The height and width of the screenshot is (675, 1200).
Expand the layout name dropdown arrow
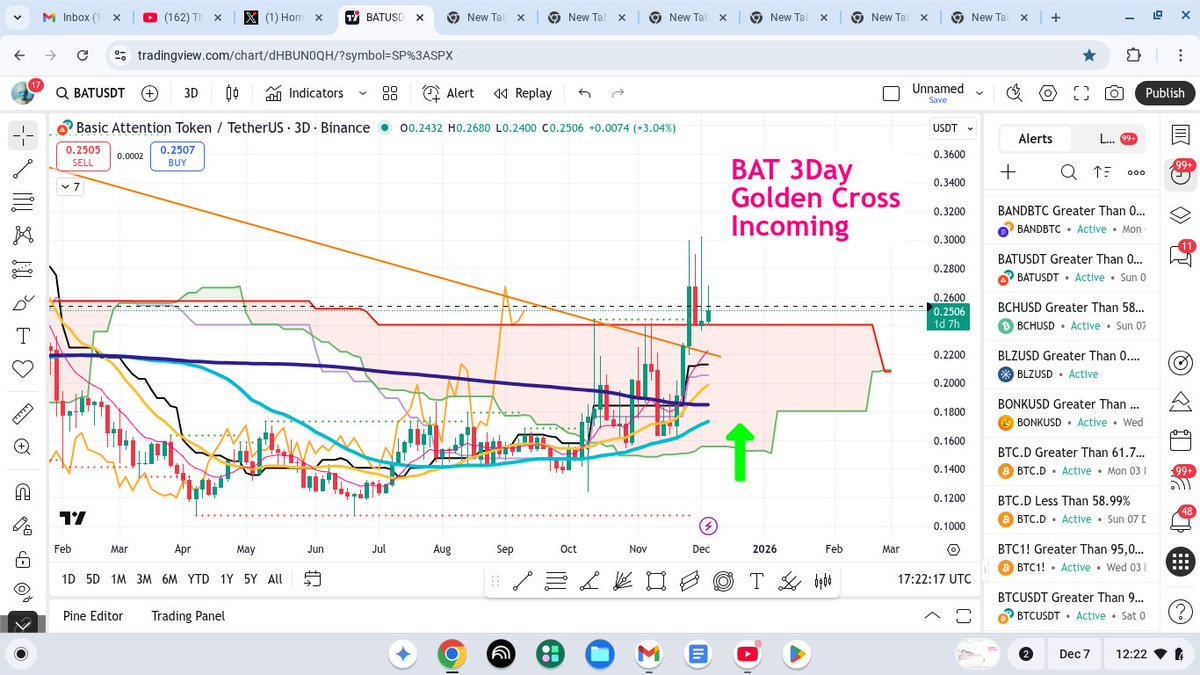979,93
